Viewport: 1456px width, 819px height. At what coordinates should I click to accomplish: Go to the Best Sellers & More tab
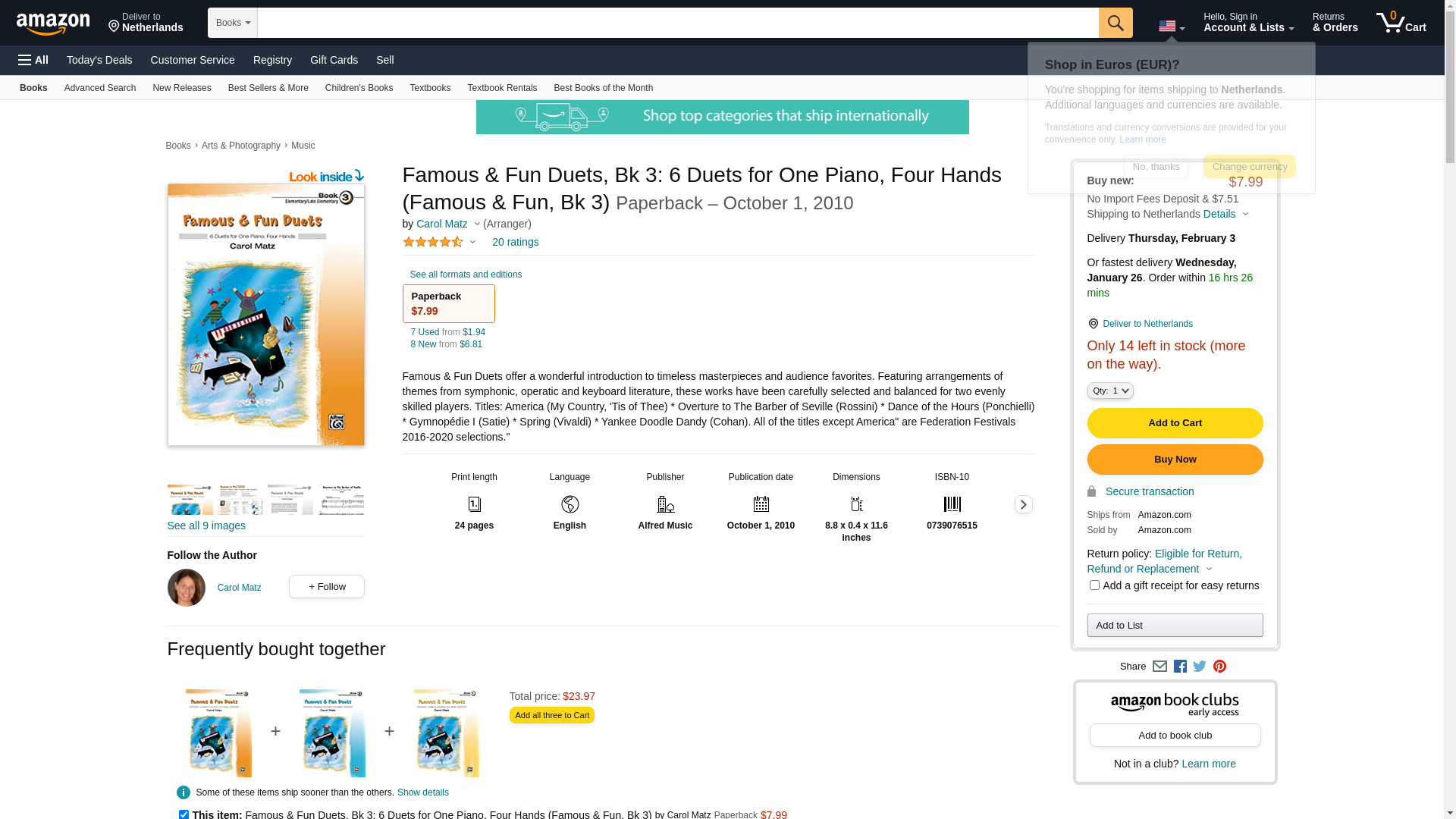[x=268, y=88]
